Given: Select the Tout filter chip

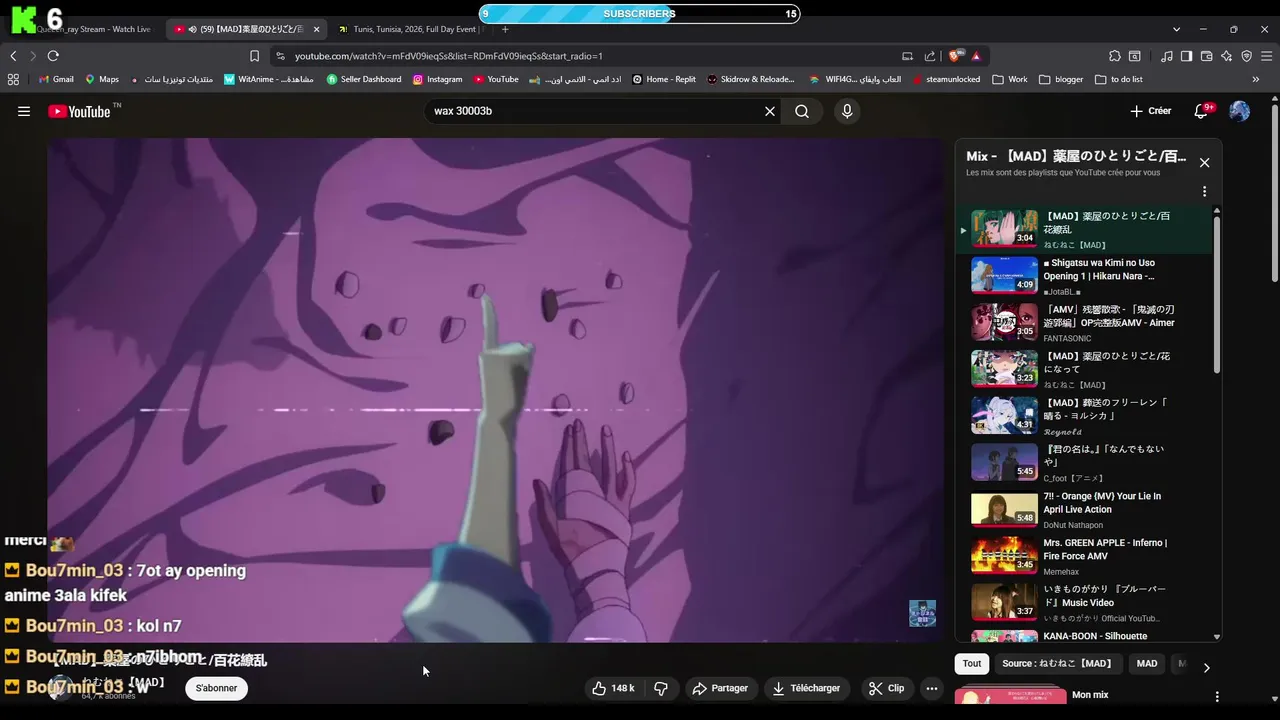Looking at the screenshot, I should pyautogui.click(x=972, y=663).
